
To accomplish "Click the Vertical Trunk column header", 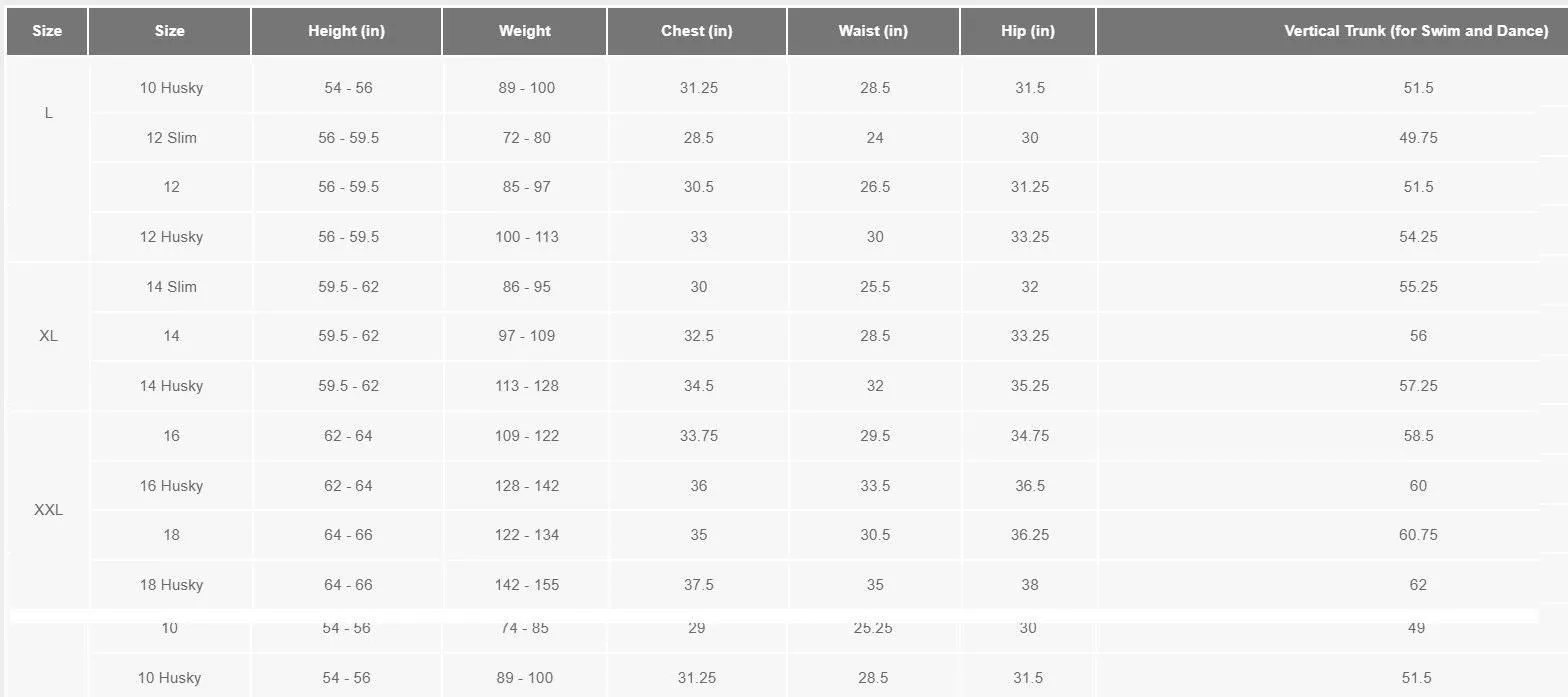I will 1416,31.
